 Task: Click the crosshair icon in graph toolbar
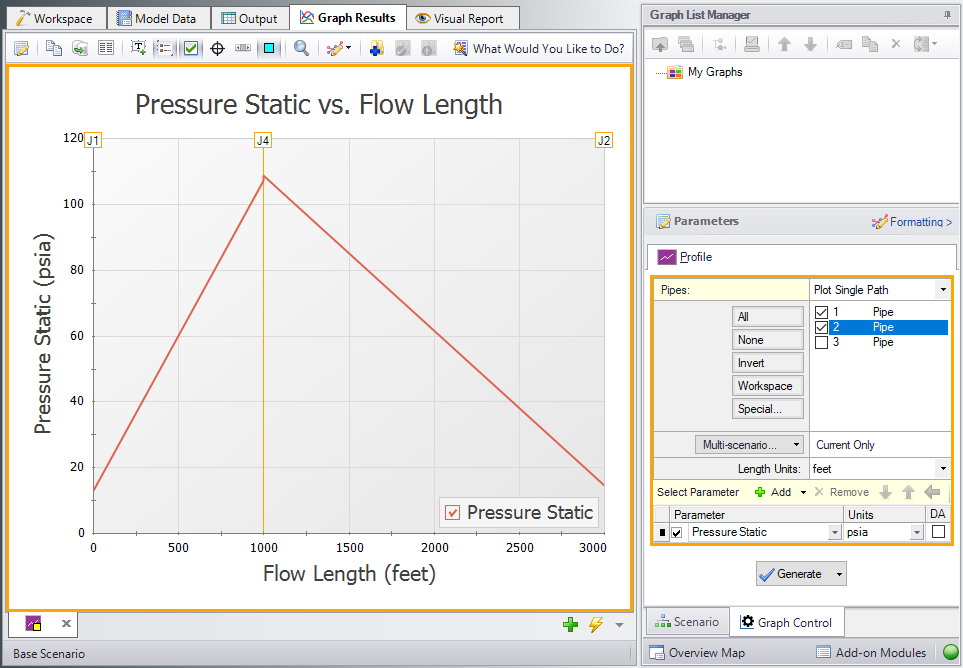tap(217, 48)
